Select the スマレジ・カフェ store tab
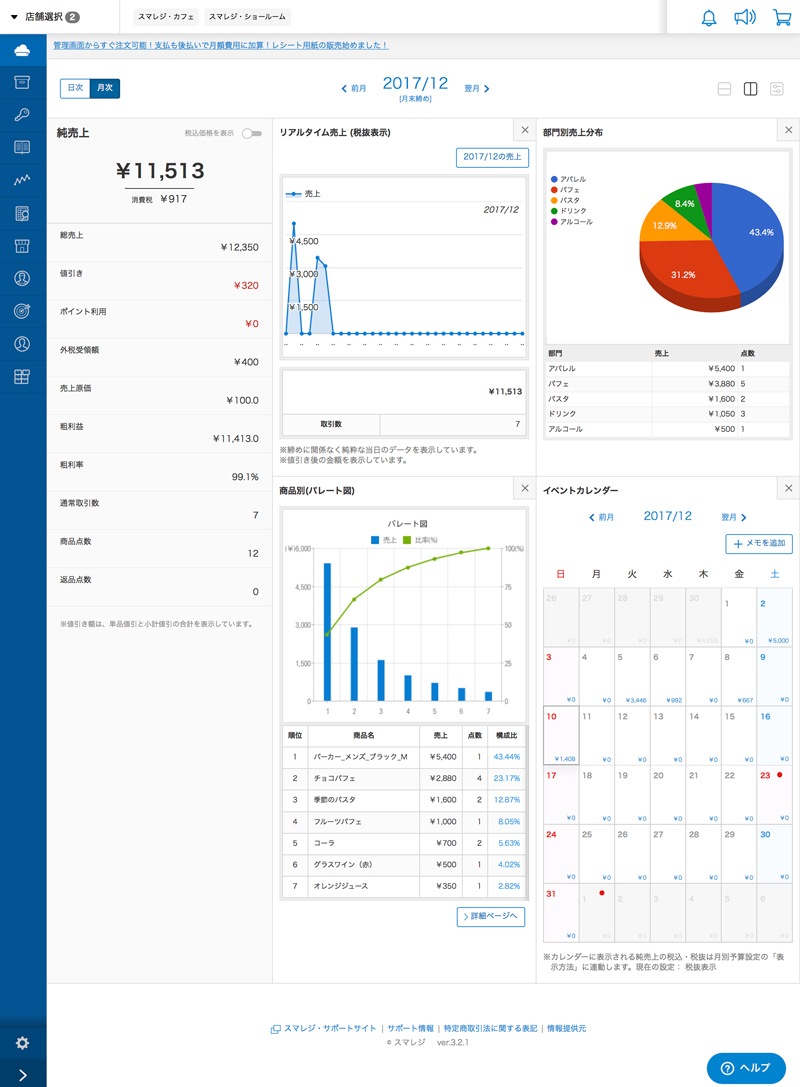800x1087 pixels. pyautogui.click(x=167, y=17)
